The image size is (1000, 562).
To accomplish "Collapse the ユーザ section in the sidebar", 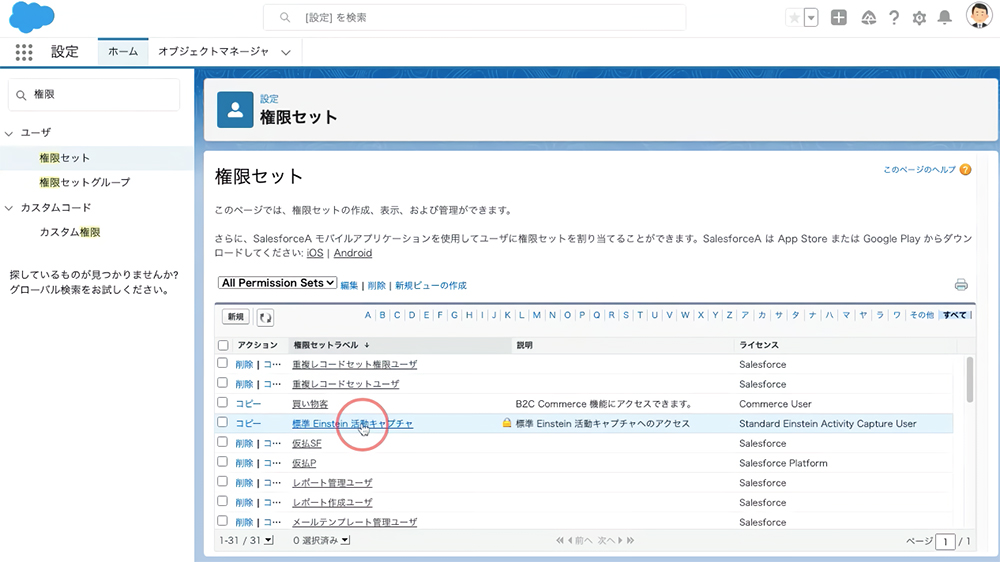I will point(9,133).
